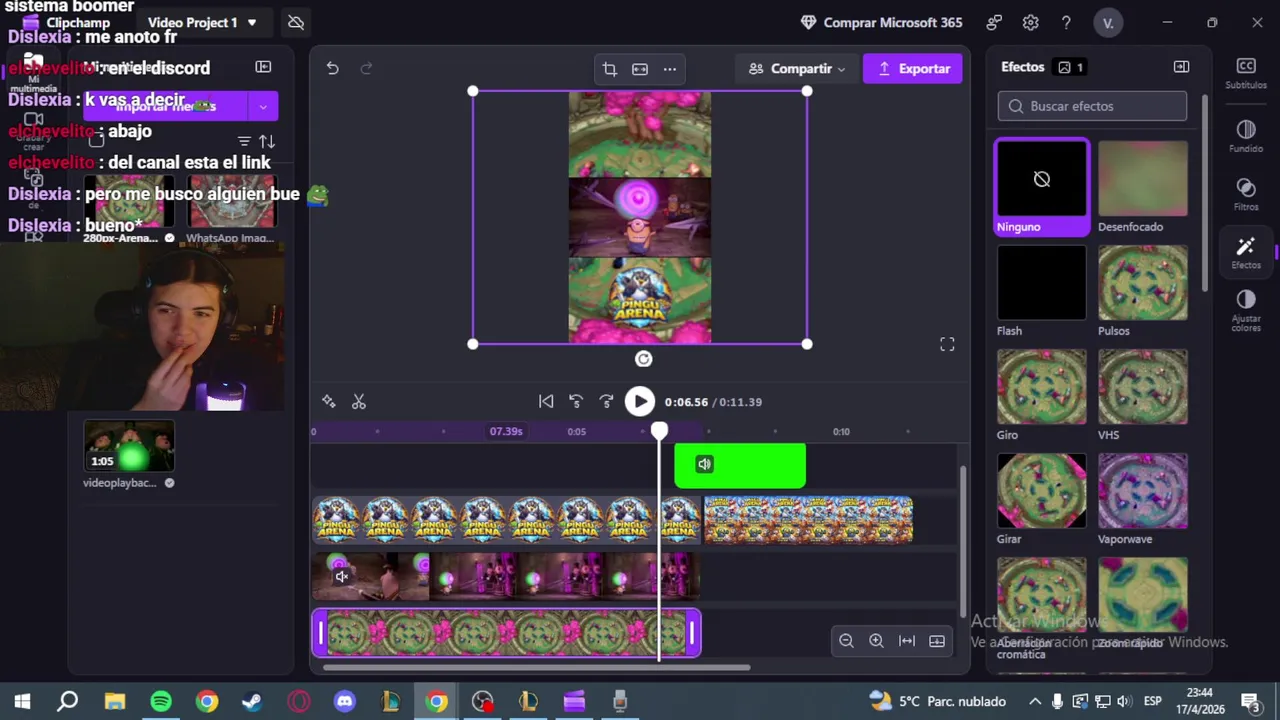Click Comprar Microsoft 365
This screenshot has width=1280, height=720.
[881, 22]
